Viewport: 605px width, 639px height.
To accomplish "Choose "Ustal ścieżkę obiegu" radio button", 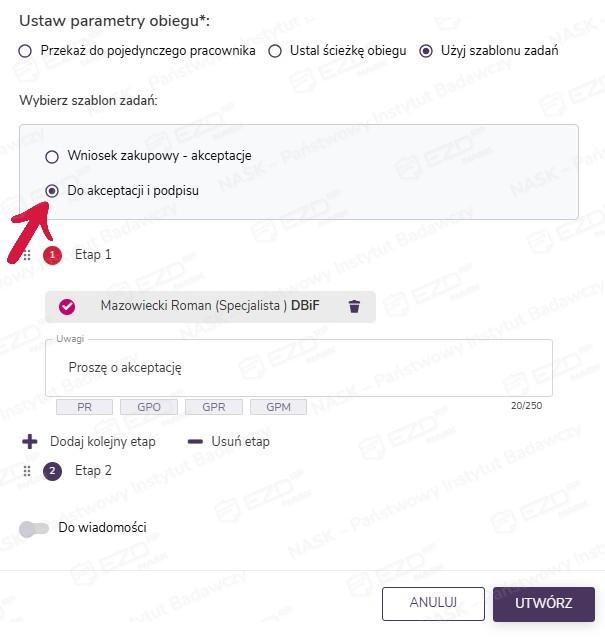I will [275, 50].
